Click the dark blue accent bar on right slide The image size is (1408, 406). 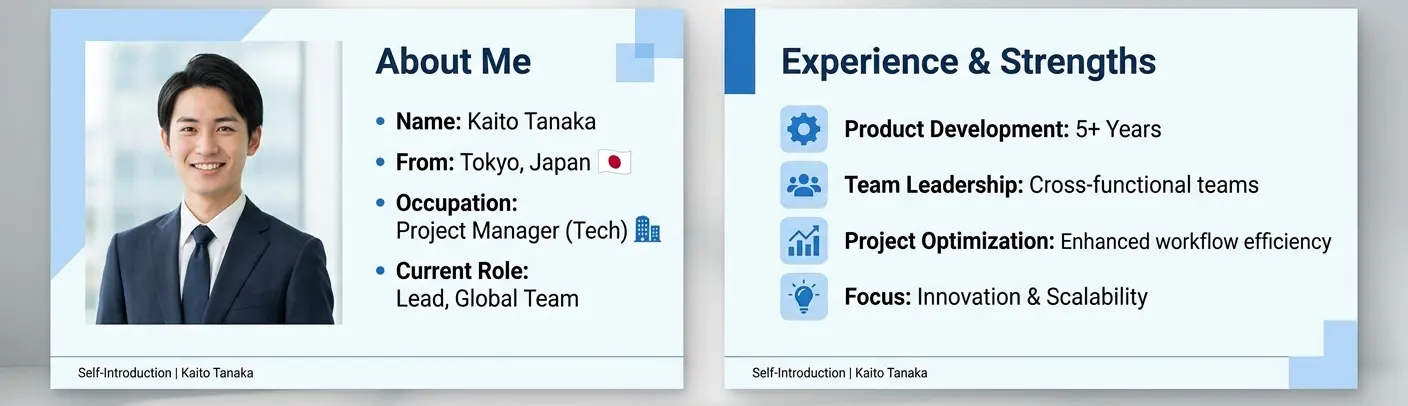click(x=740, y=51)
